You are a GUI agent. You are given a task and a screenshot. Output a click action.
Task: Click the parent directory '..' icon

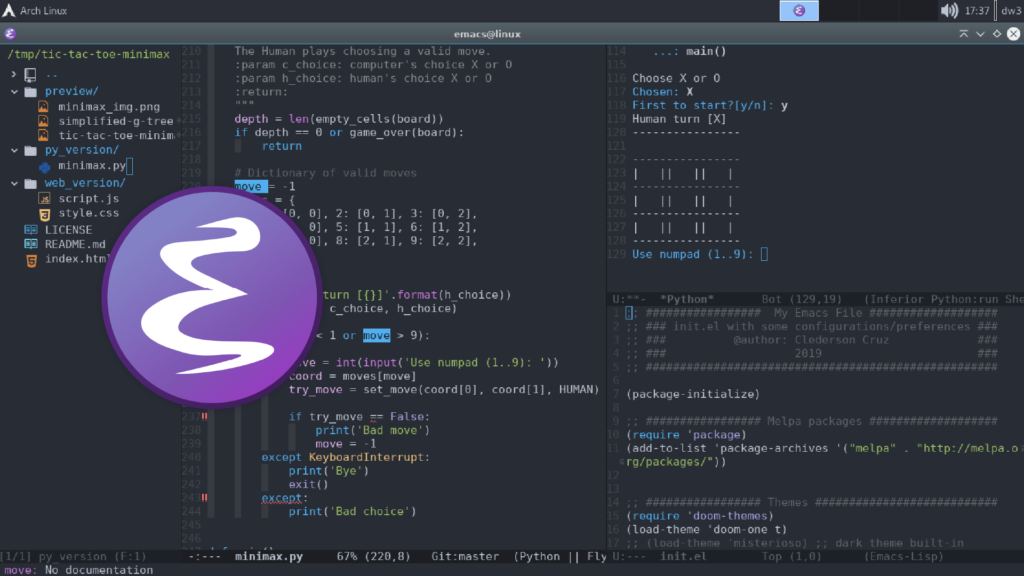(x=30, y=74)
